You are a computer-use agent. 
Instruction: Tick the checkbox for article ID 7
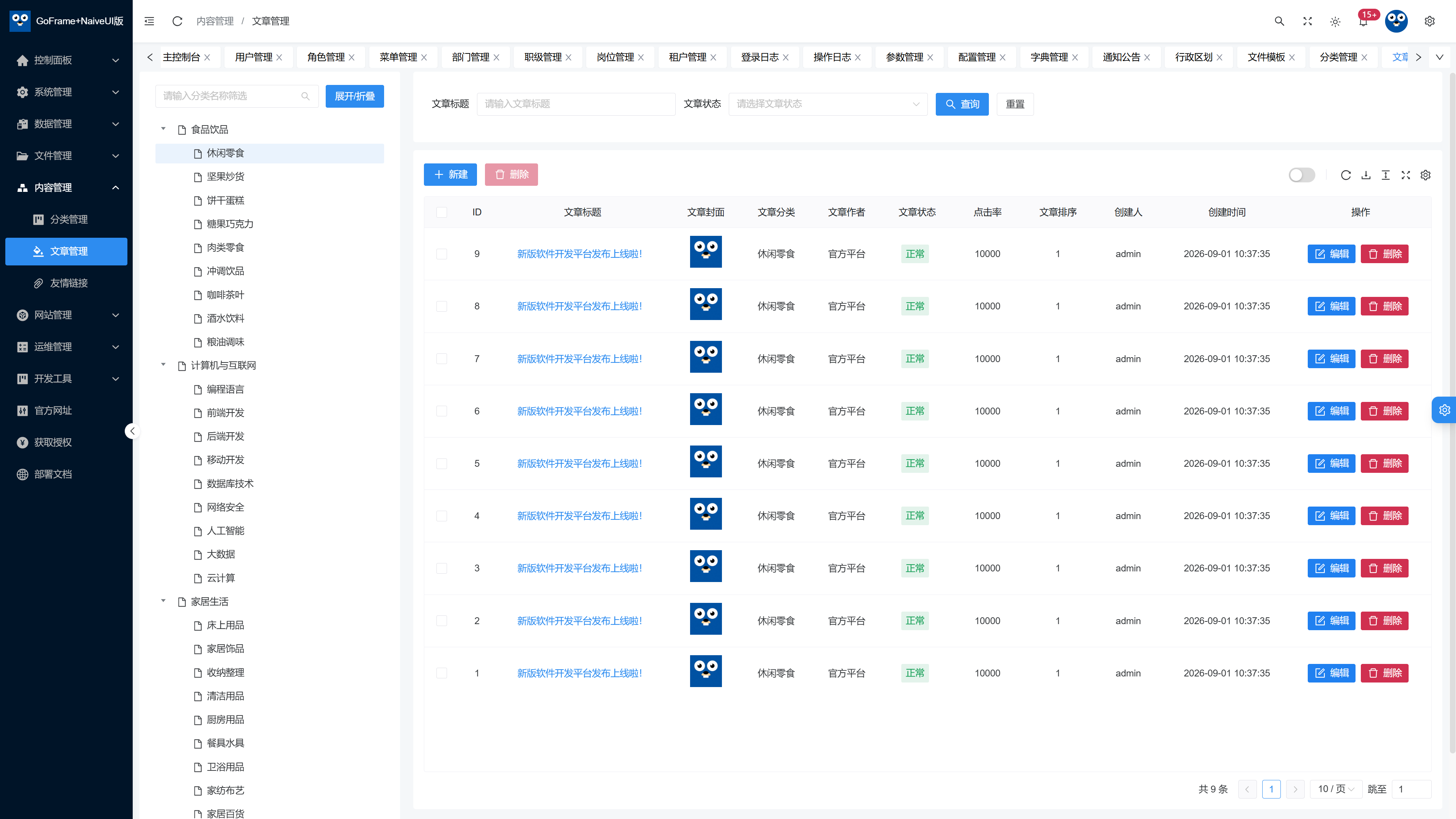pyautogui.click(x=441, y=359)
